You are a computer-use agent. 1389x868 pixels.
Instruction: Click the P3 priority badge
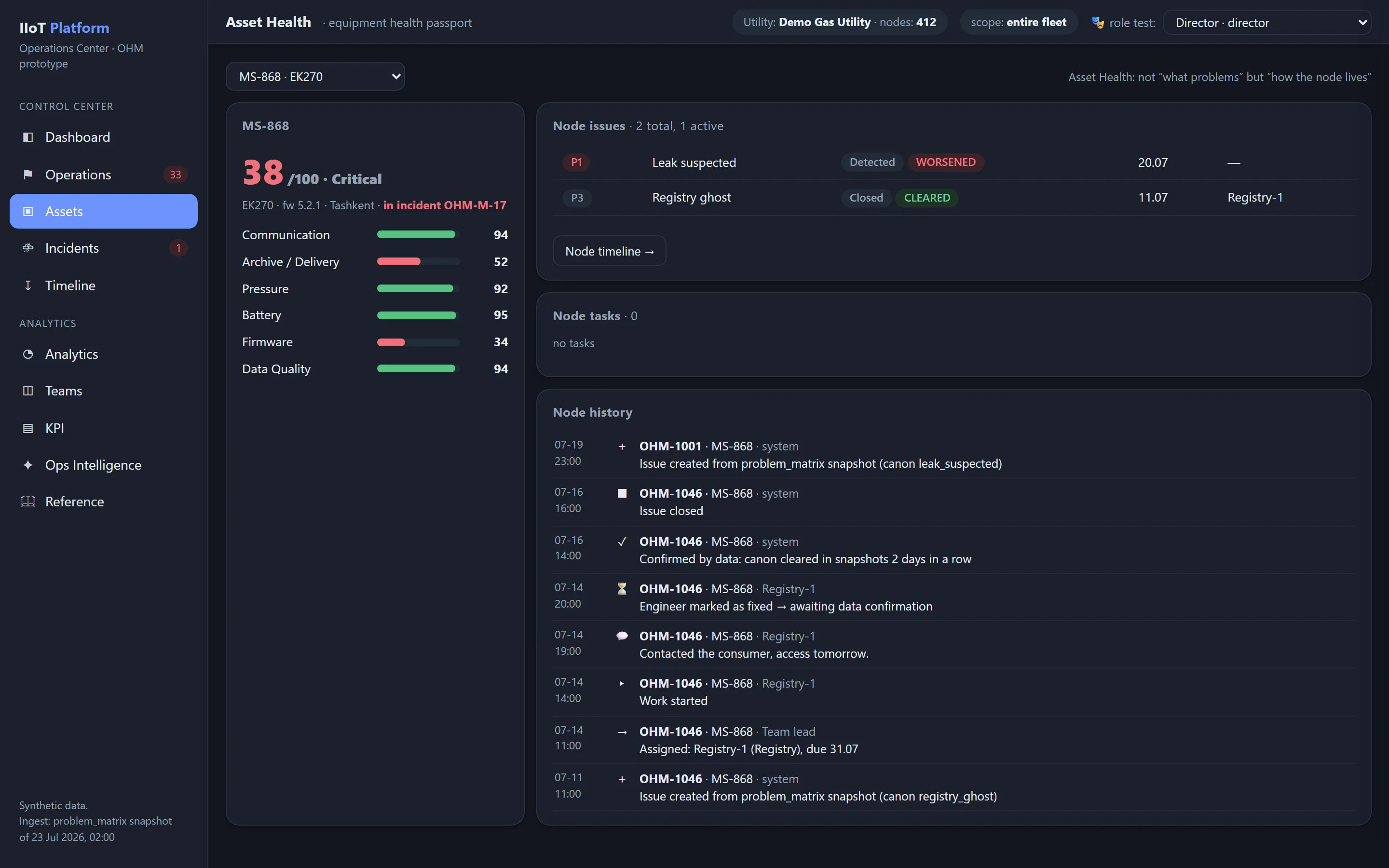point(576,198)
